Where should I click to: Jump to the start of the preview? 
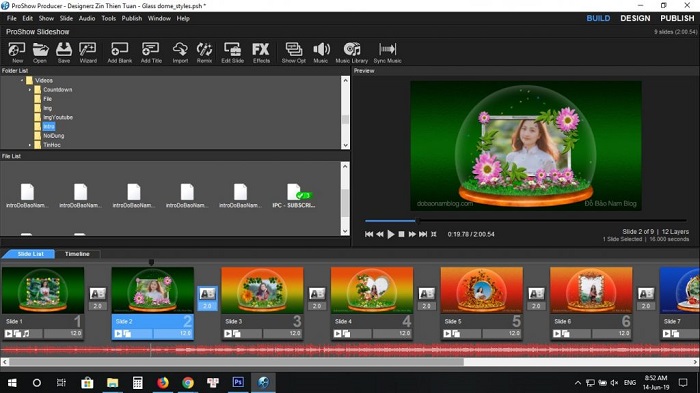pyautogui.click(x=369, y=234)
